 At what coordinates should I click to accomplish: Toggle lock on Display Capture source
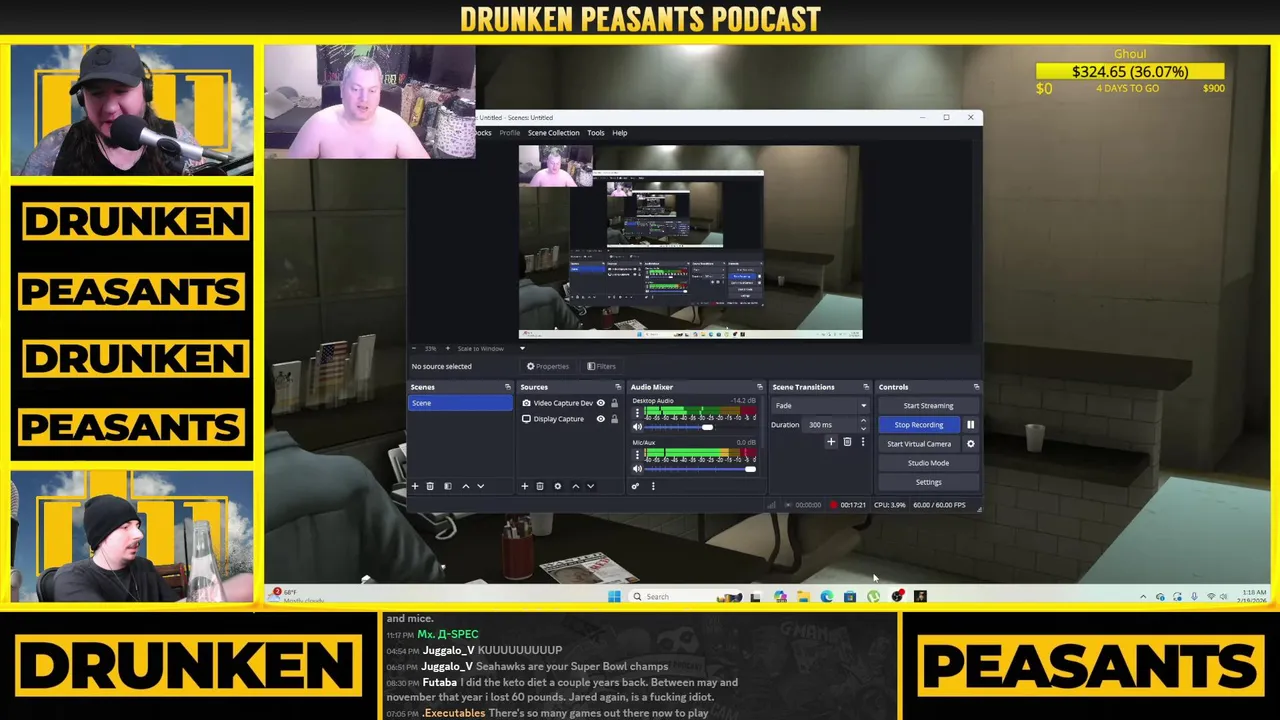pyautogui.click(x=614, y=419)
